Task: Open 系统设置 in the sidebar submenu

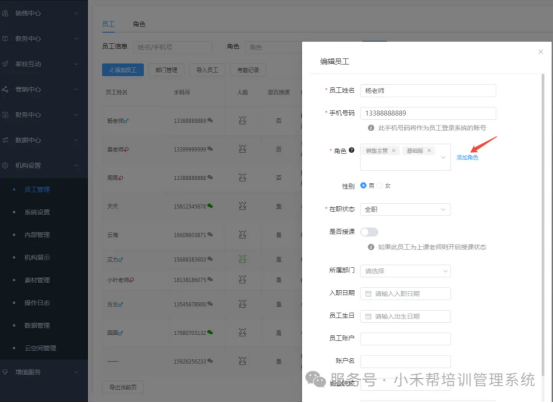Action: (37, 212)
